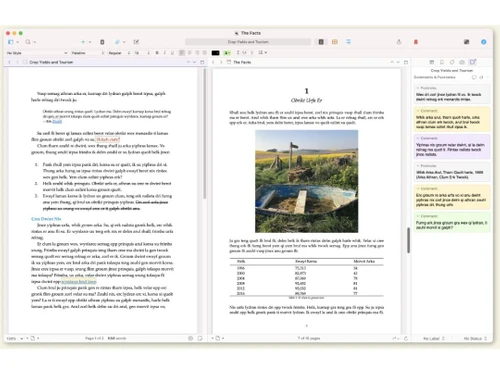The image size is (500, 375).
Task: Click the refresh icon in right editor footer
Action: pyautogui.click(x=406, y=338)
